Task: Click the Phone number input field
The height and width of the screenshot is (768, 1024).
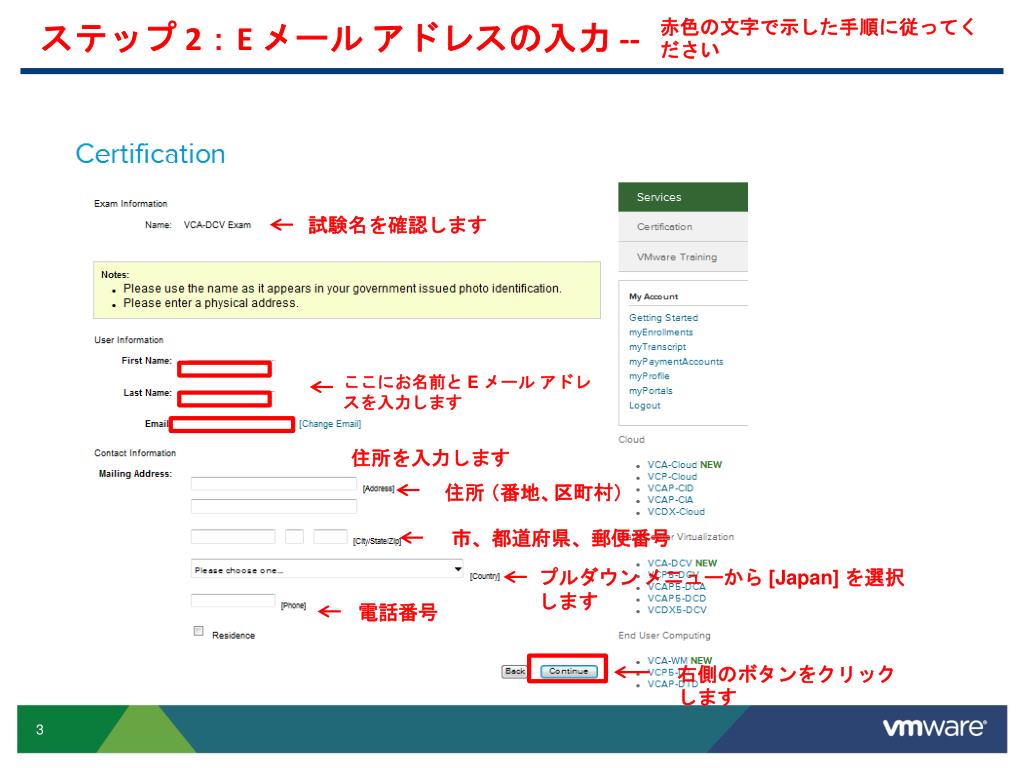Action: (232, 600)
